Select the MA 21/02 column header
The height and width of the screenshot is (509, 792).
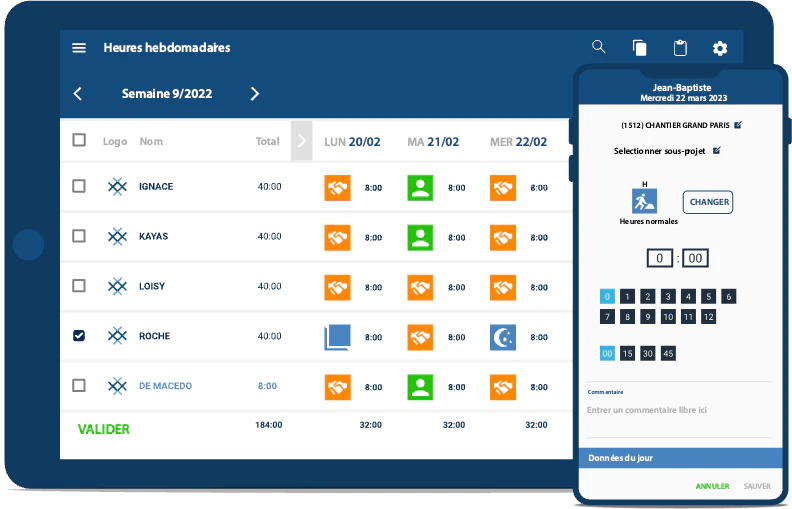pyautogui.click(x=433, y=142)
